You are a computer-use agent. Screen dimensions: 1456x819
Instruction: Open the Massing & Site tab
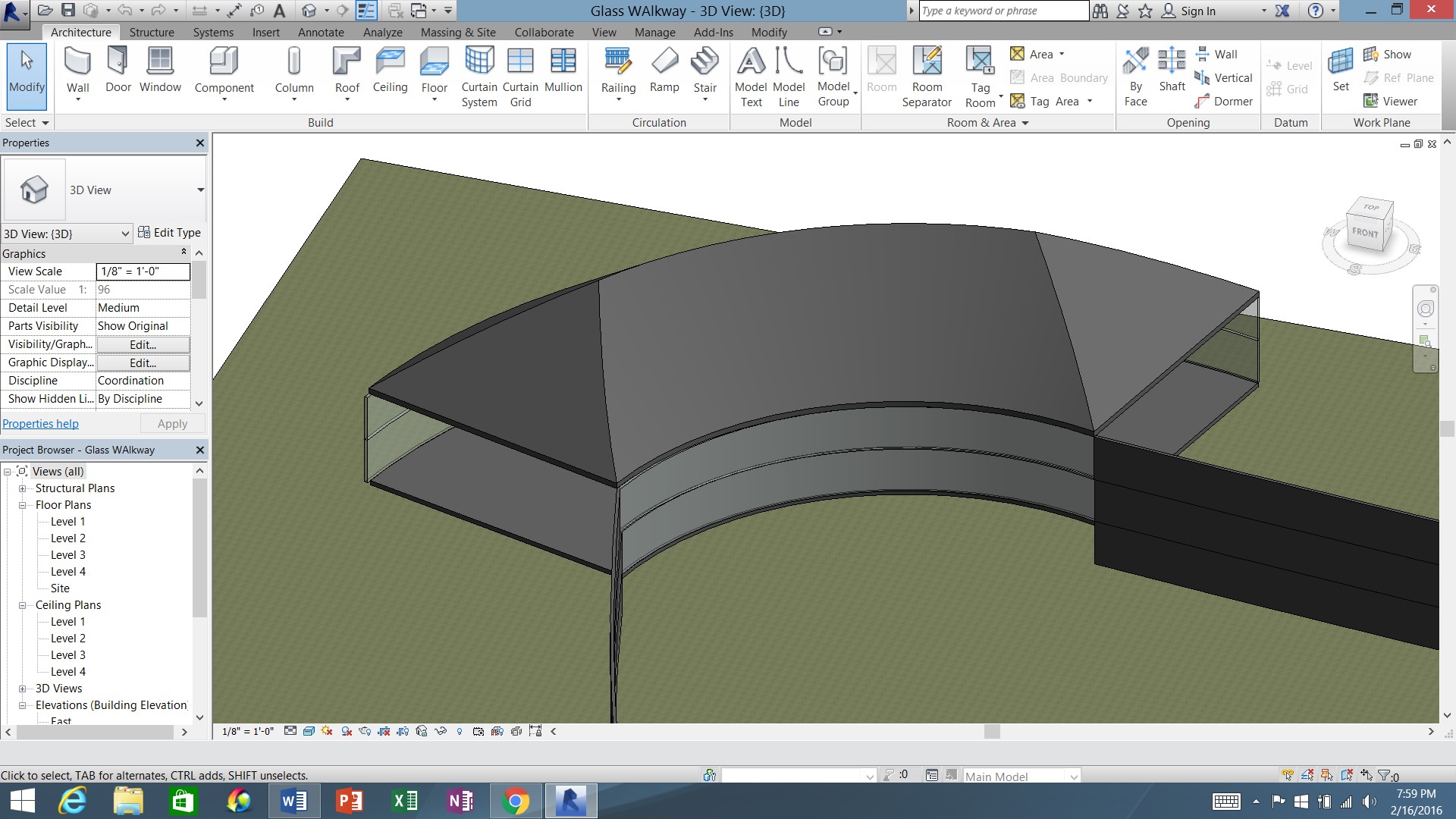tap(458, 33)
